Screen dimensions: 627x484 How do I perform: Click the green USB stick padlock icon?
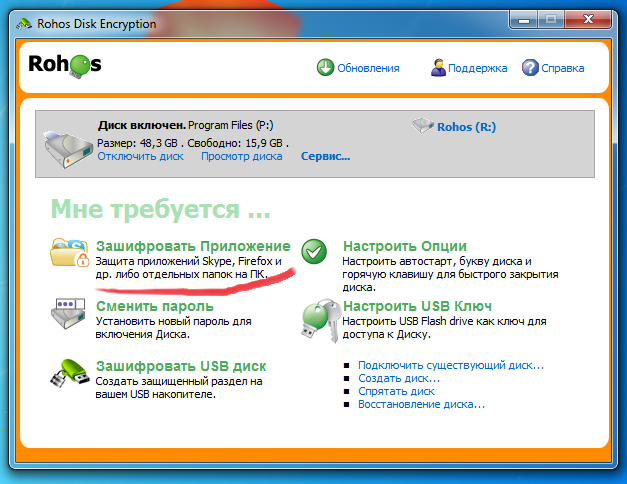70,373
